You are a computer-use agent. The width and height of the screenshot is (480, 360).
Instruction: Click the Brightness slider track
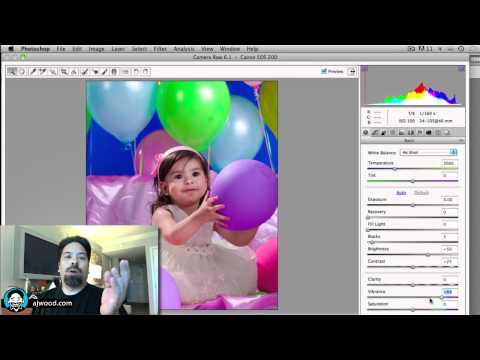click(x=413, y=255)
